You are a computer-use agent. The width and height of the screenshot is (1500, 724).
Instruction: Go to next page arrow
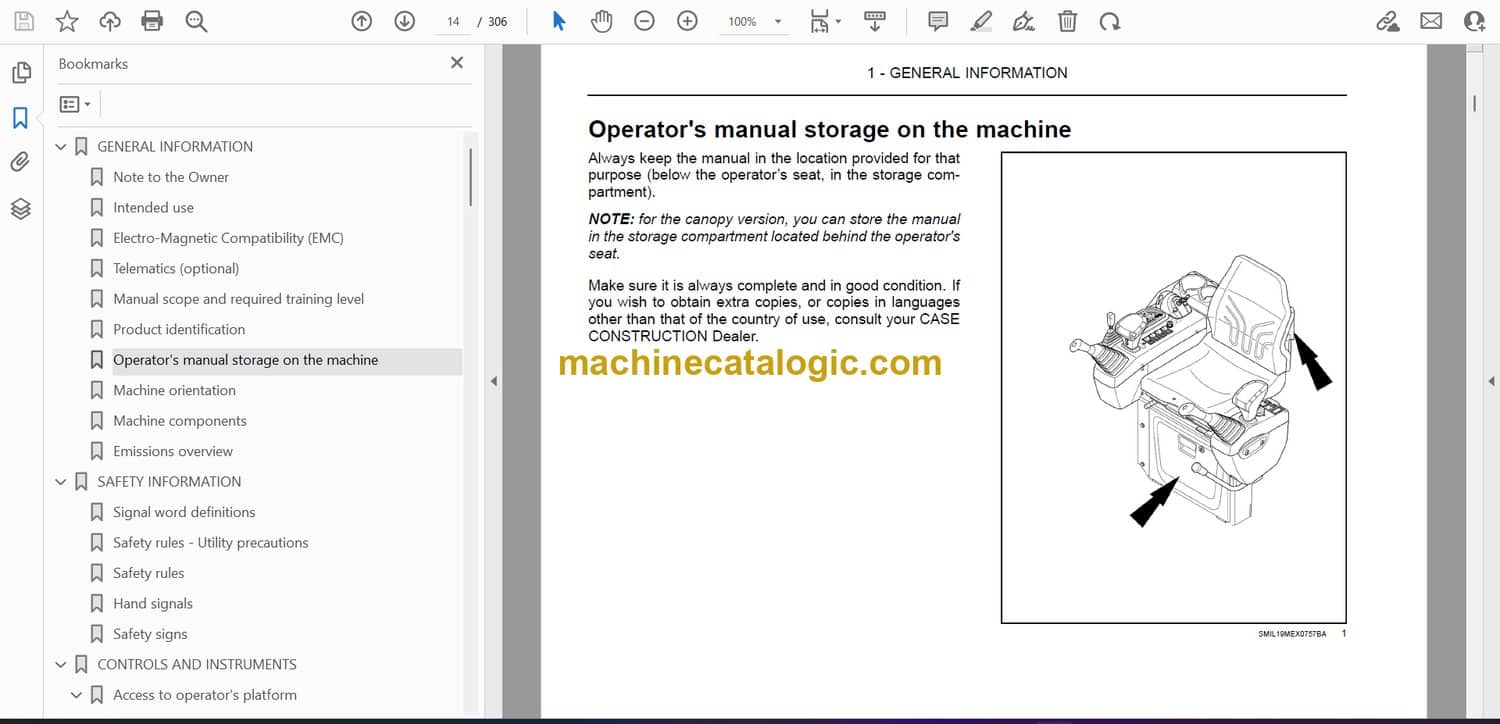click(x=404, y=21)
